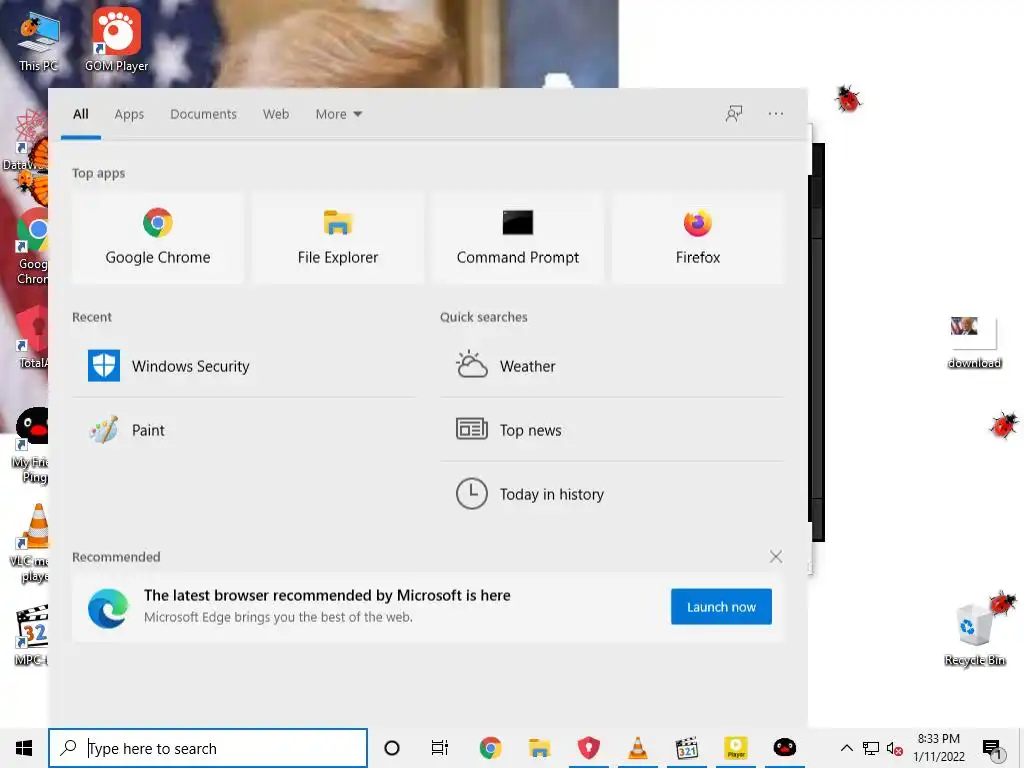Open GOM Player on taskbar

(735, 748)
